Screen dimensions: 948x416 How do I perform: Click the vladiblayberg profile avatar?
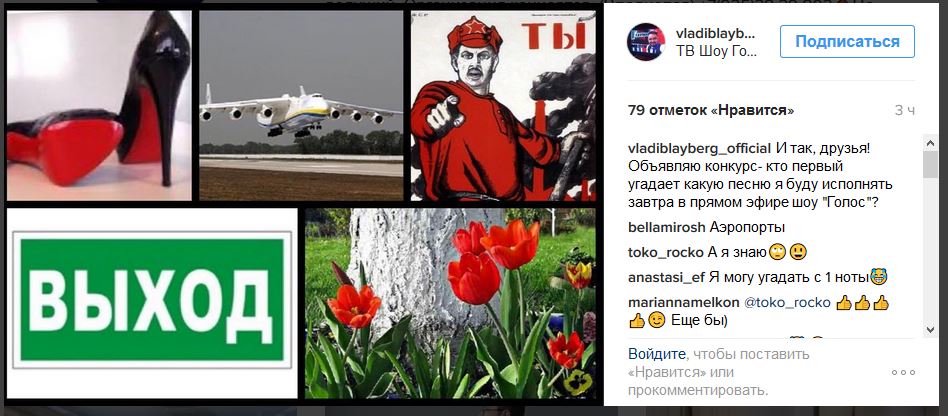click(x=646, y=42)
